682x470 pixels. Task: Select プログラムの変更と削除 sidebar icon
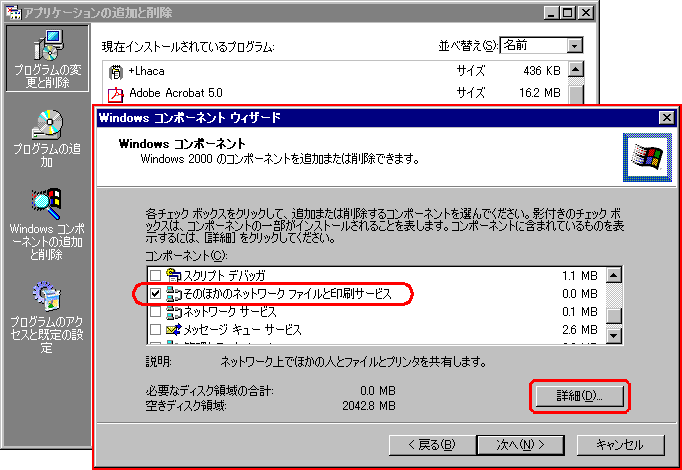tap(47, 58)
